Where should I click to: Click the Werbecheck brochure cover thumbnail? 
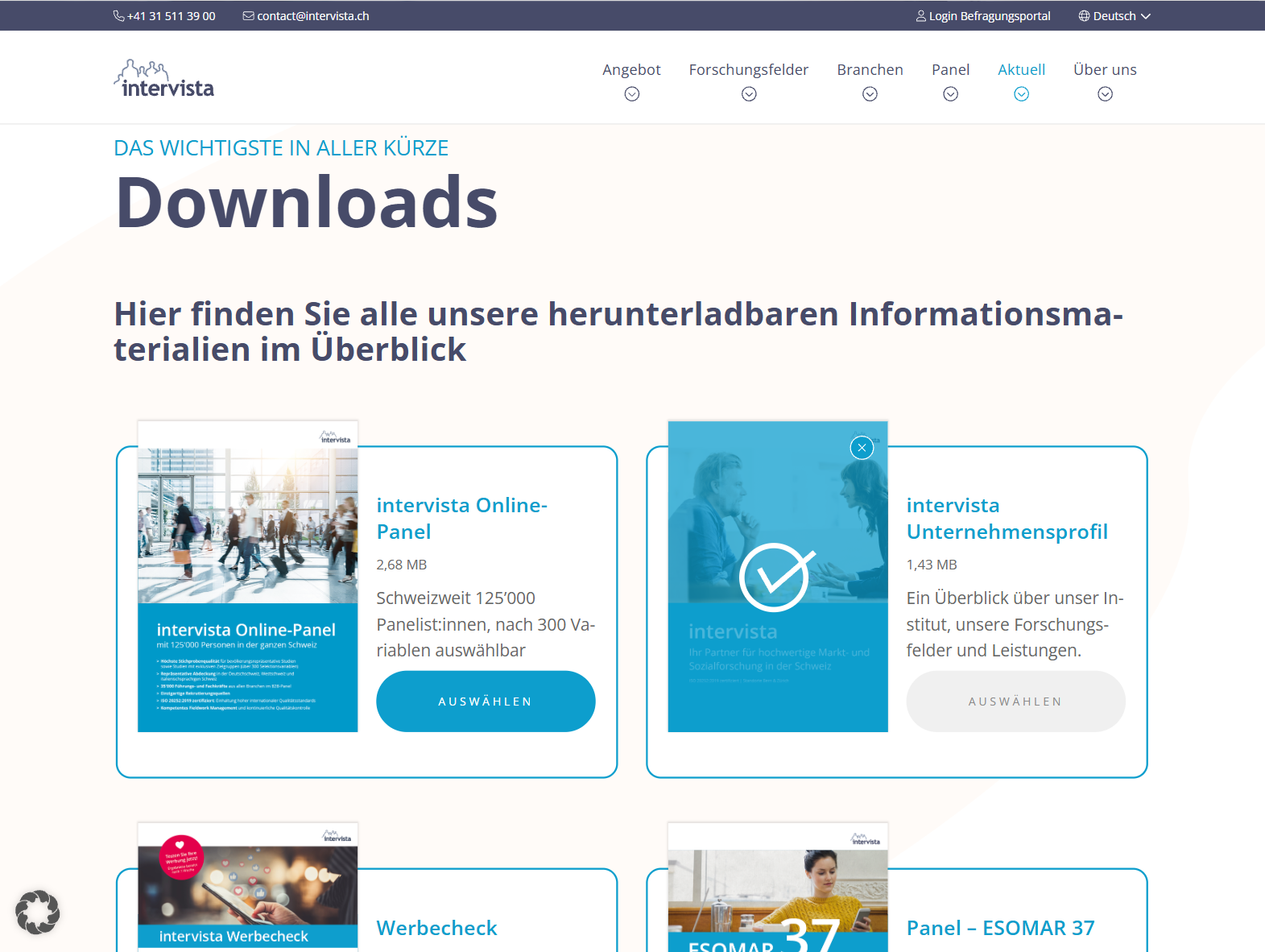pyautogui.click(x=248, y=887)
